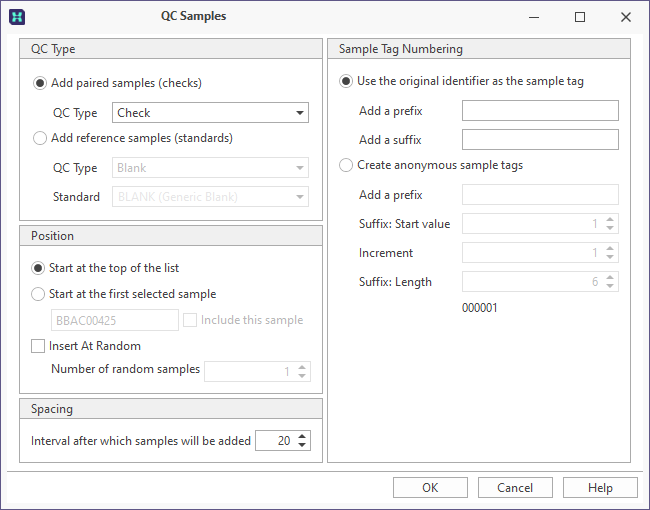Open the Check QC Type dropdown

coord(210,113)
